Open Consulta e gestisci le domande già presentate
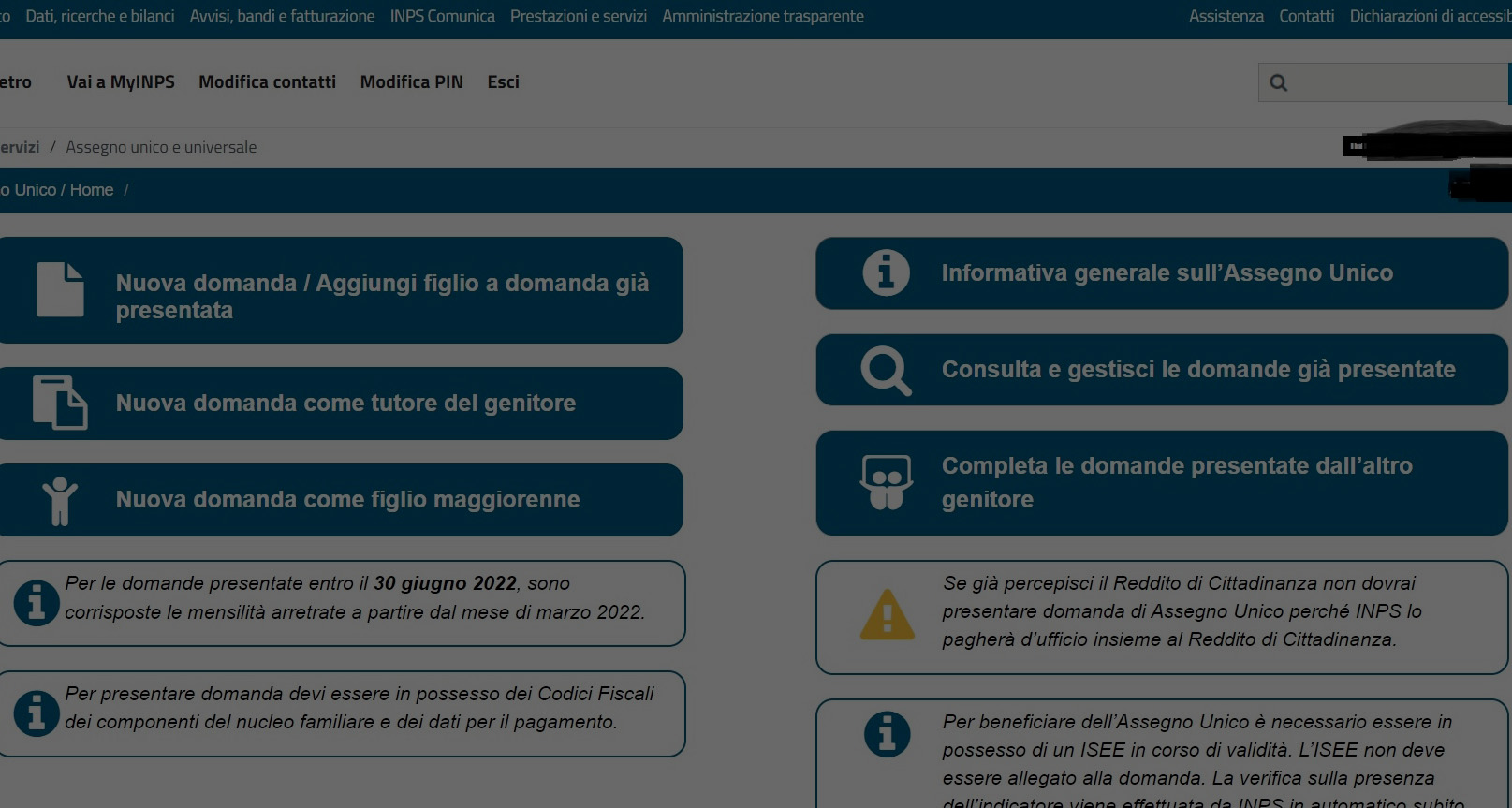This screenshot has width=1512, height=808. tap(1162, 370)
